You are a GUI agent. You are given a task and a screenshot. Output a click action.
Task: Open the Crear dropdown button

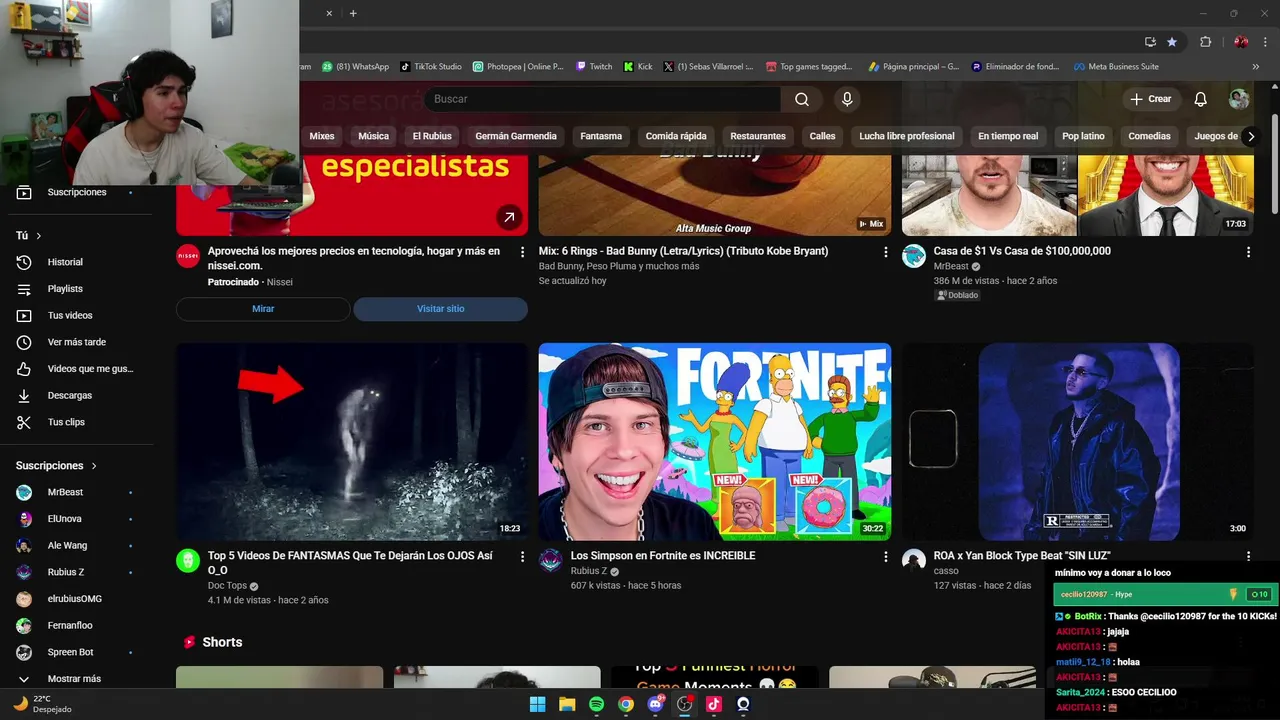coord(1151,99)
